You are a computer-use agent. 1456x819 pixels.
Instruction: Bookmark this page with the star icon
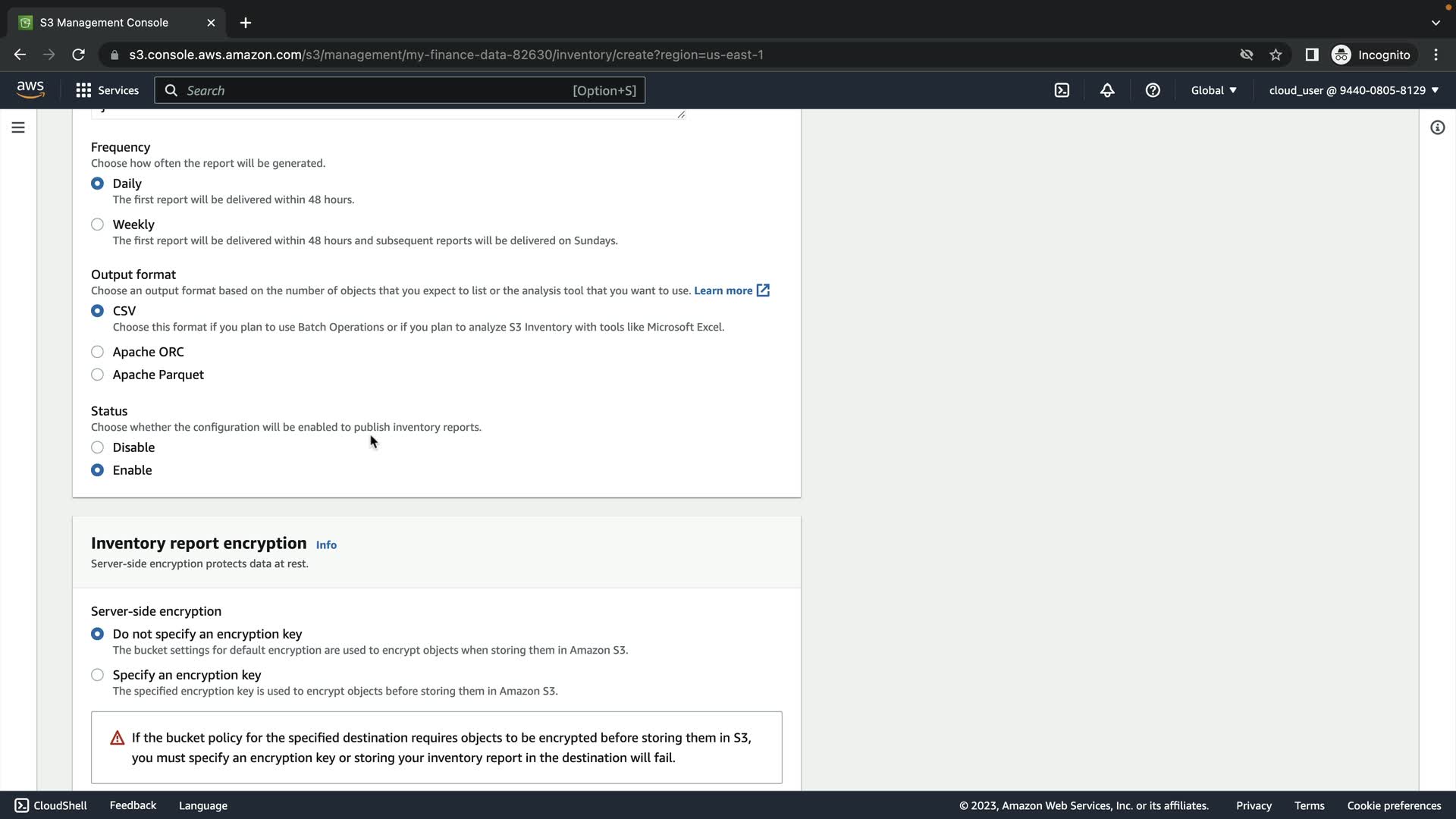click(1276, 55)
